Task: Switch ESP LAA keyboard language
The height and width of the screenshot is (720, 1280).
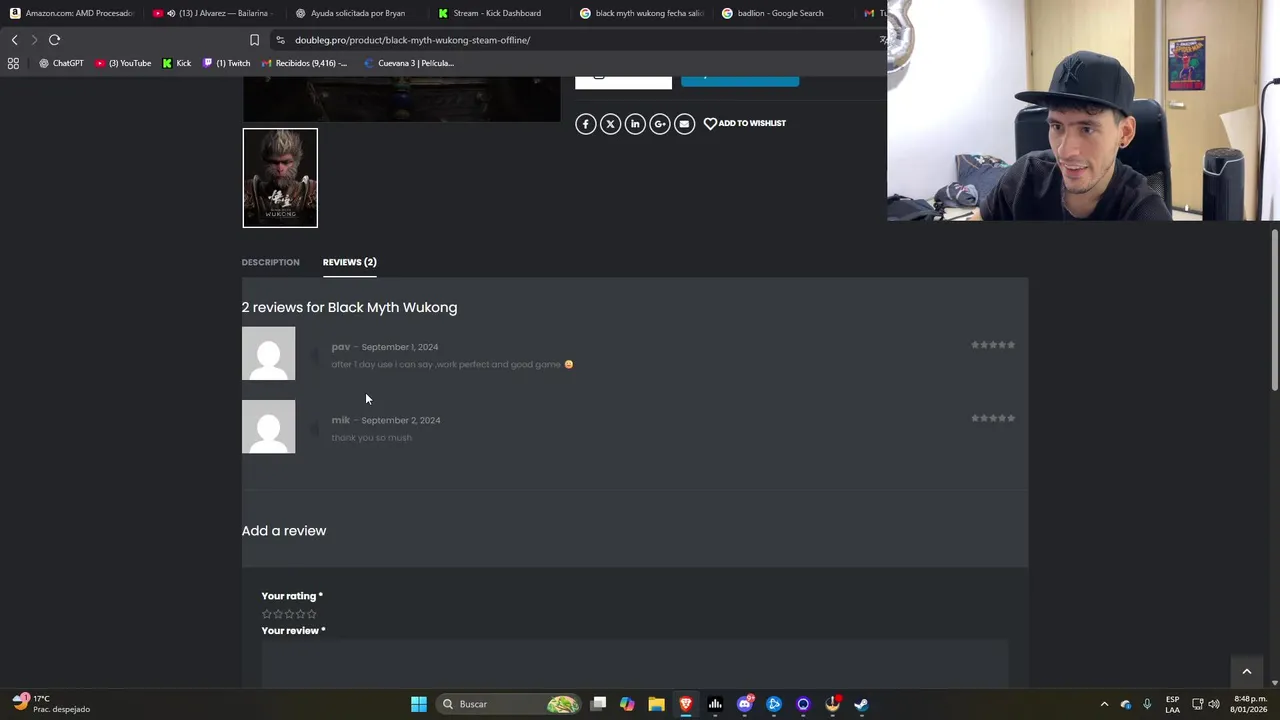Action: pos(1172,704)
